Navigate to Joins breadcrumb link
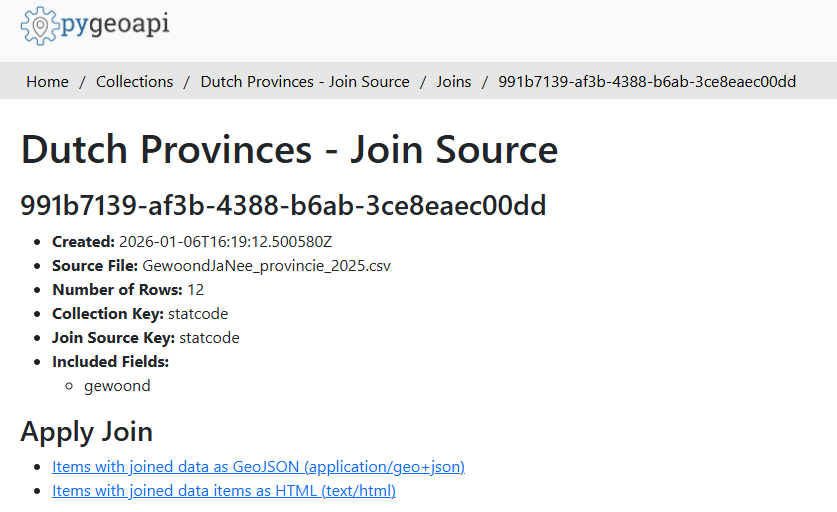837x512 pixels. point(453,82)
